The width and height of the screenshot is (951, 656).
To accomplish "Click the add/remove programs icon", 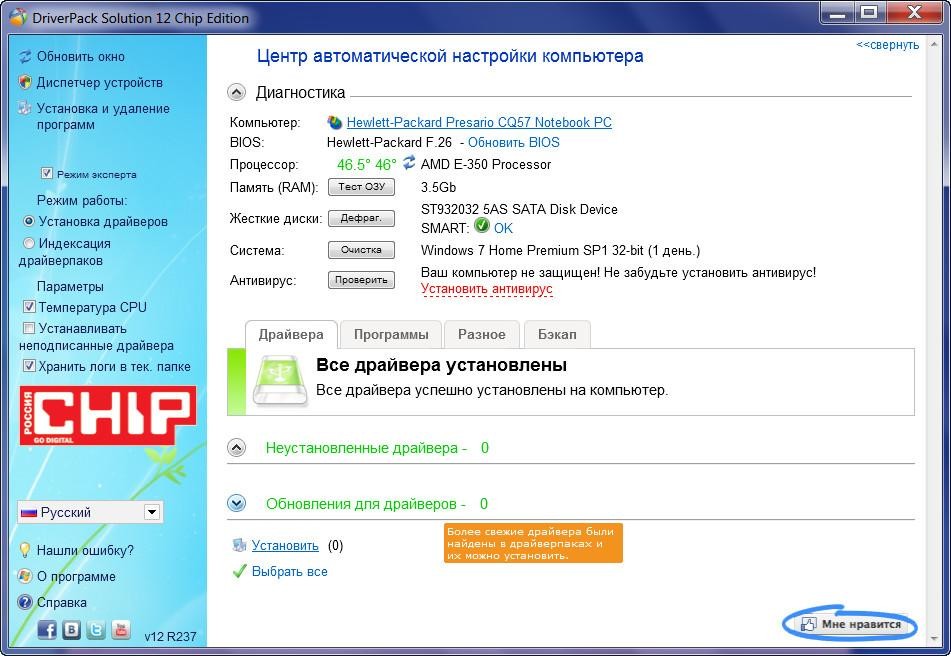I will (x=25, y=109).
